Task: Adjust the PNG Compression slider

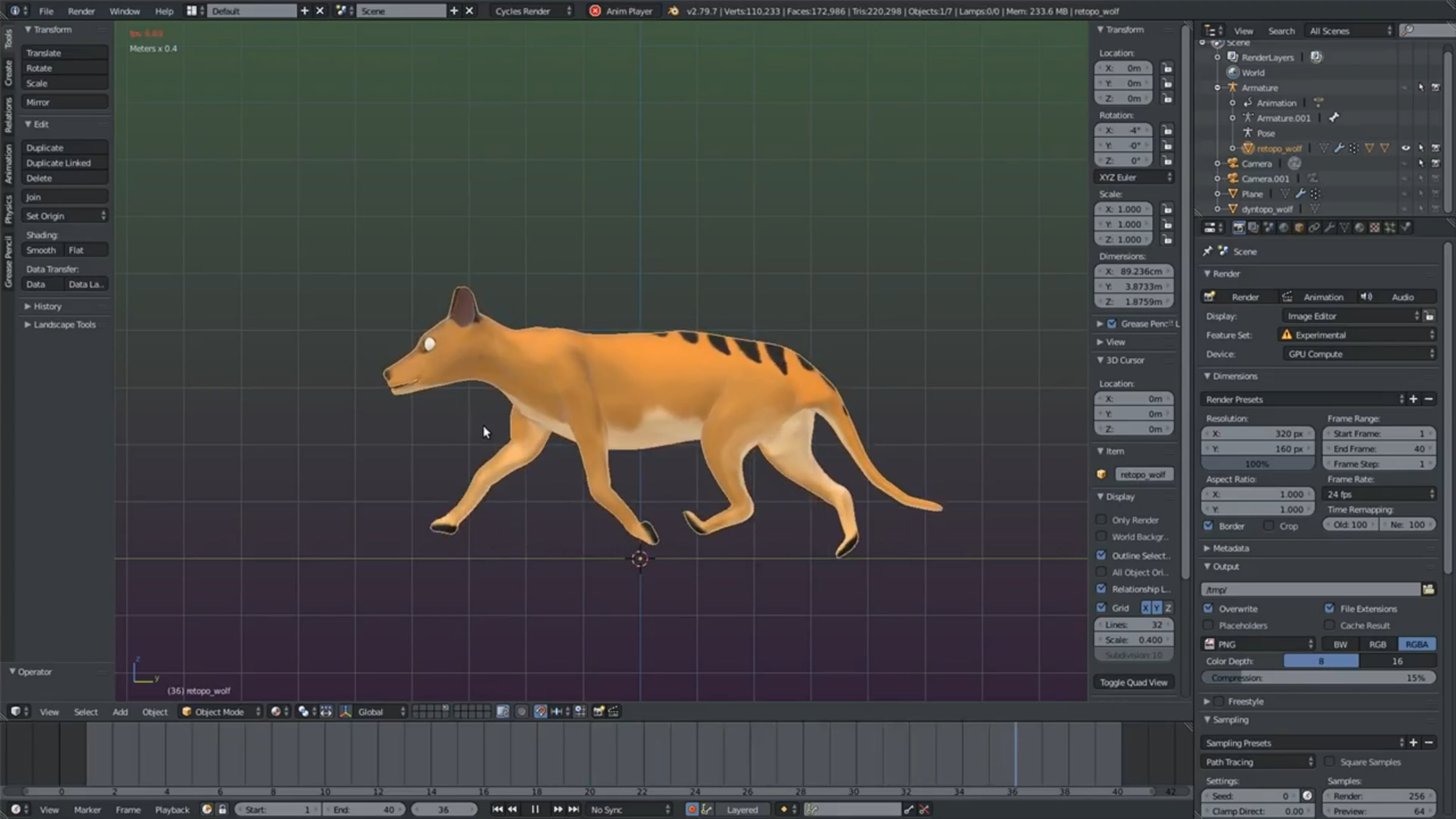Action: [1318, 678]
